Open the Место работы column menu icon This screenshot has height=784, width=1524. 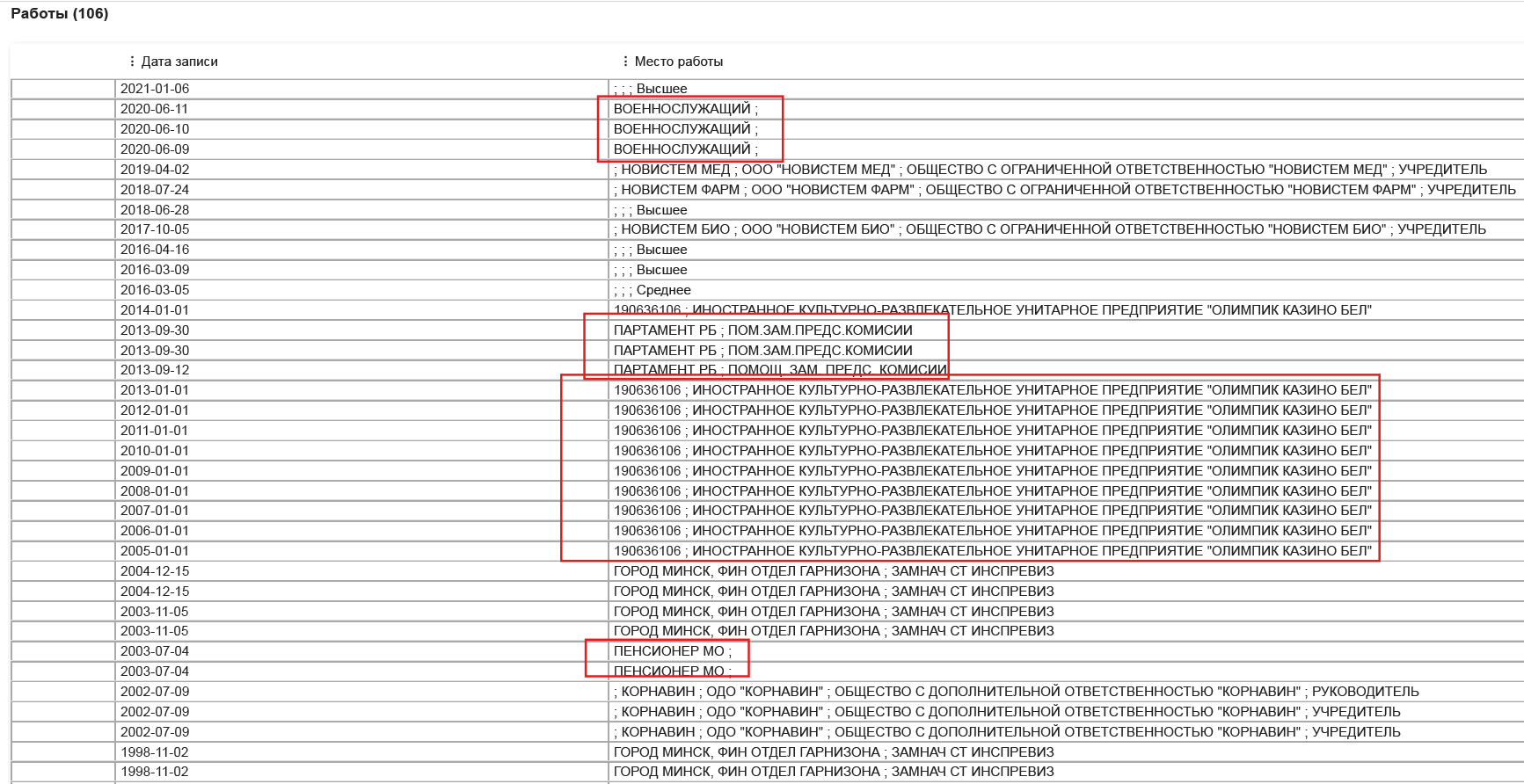625,62
